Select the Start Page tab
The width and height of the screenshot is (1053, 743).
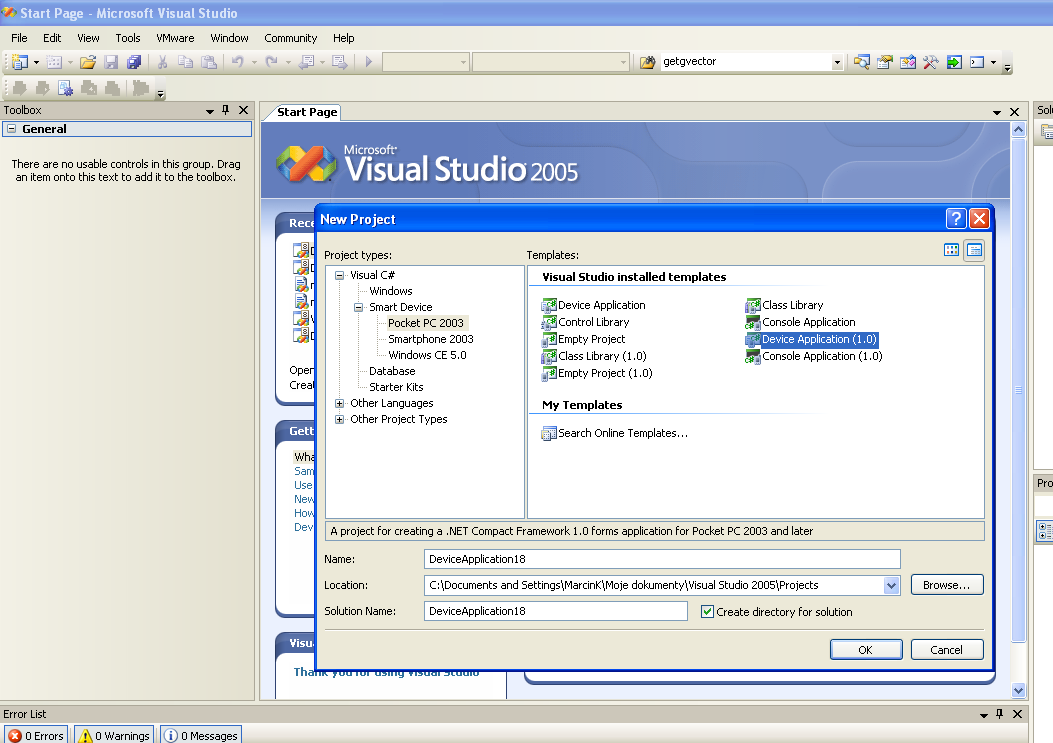[307, 112]
